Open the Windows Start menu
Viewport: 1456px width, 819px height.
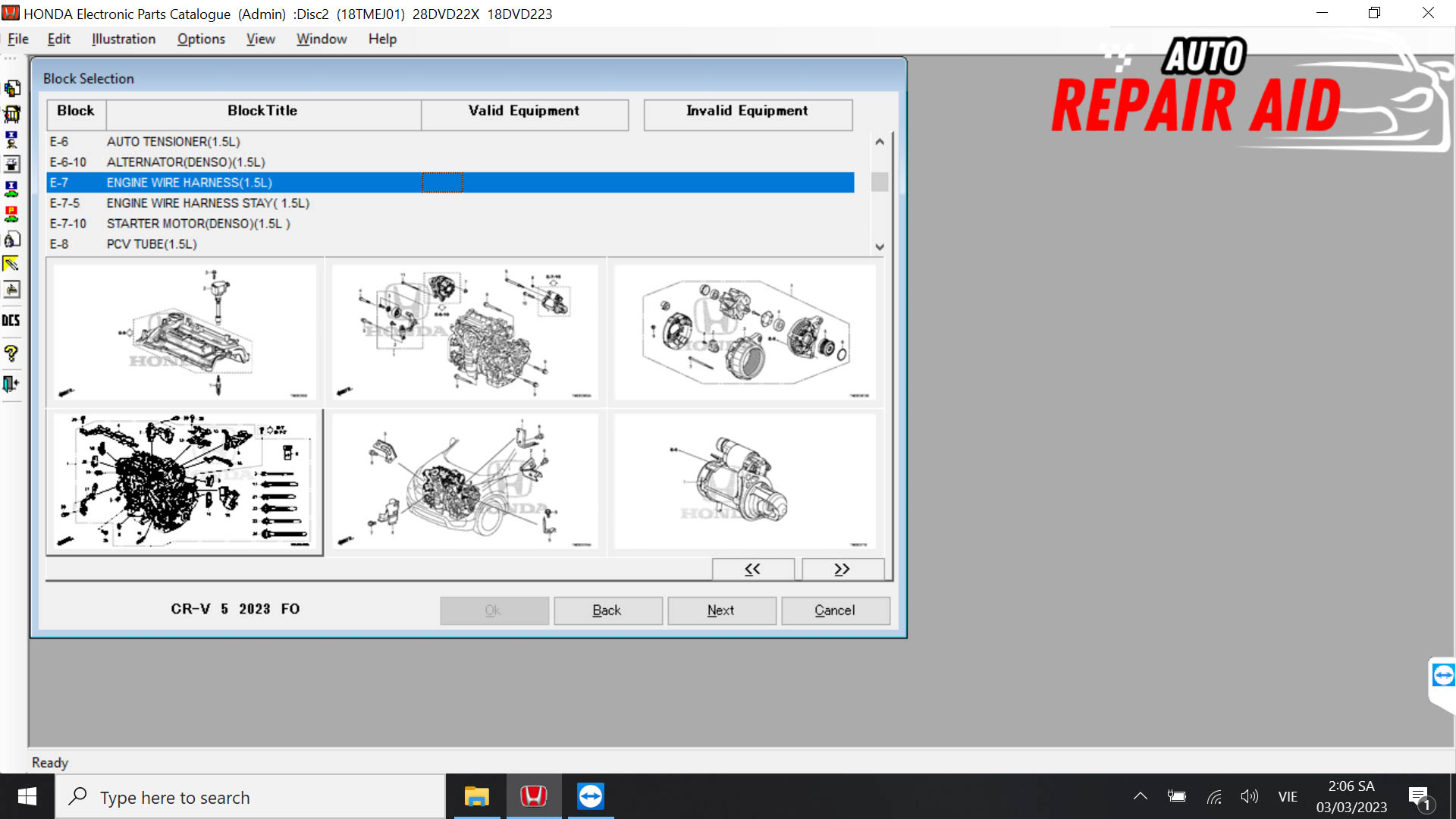pos(27,797)
